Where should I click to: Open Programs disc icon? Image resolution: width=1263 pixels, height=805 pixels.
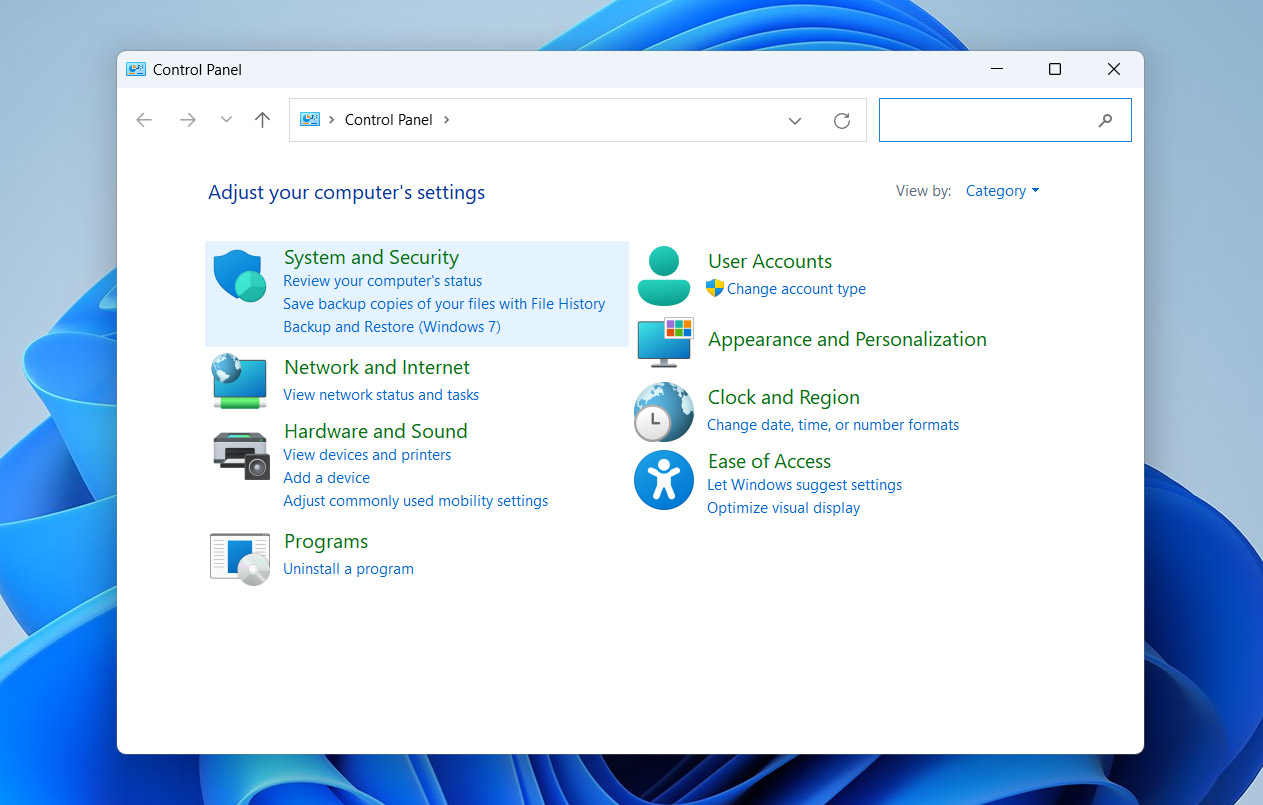point(240,559)
